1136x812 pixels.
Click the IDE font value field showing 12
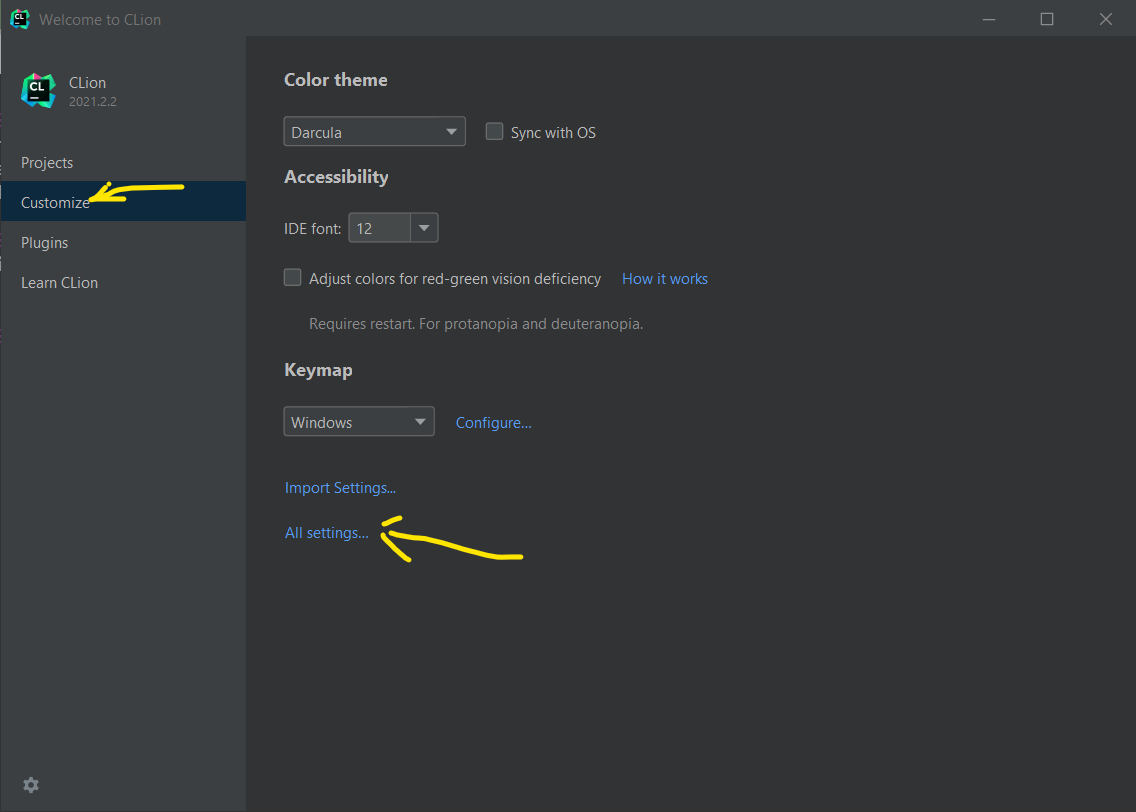point(380,228)
